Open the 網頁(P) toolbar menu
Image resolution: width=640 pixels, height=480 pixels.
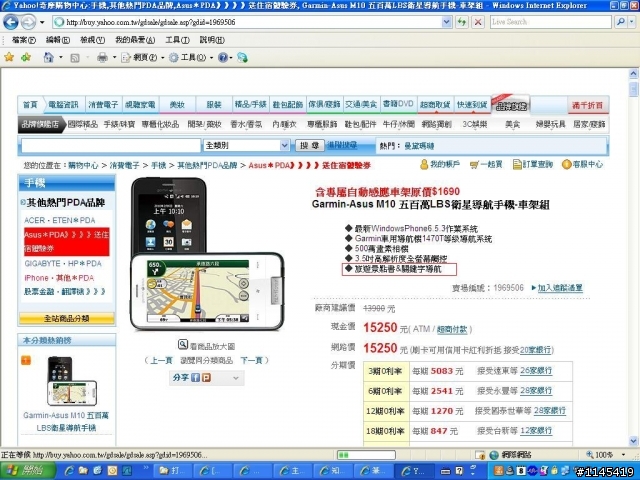[141, 58]
